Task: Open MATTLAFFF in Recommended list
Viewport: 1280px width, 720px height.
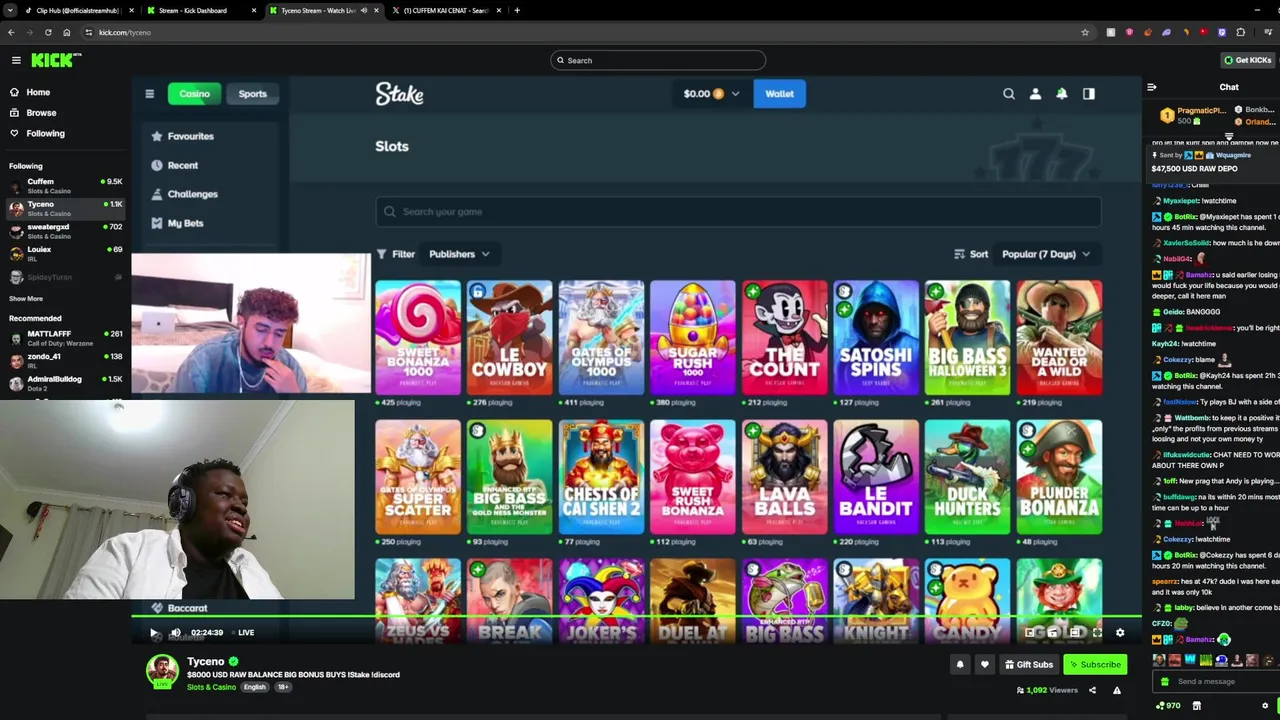Action: [65, 338]
